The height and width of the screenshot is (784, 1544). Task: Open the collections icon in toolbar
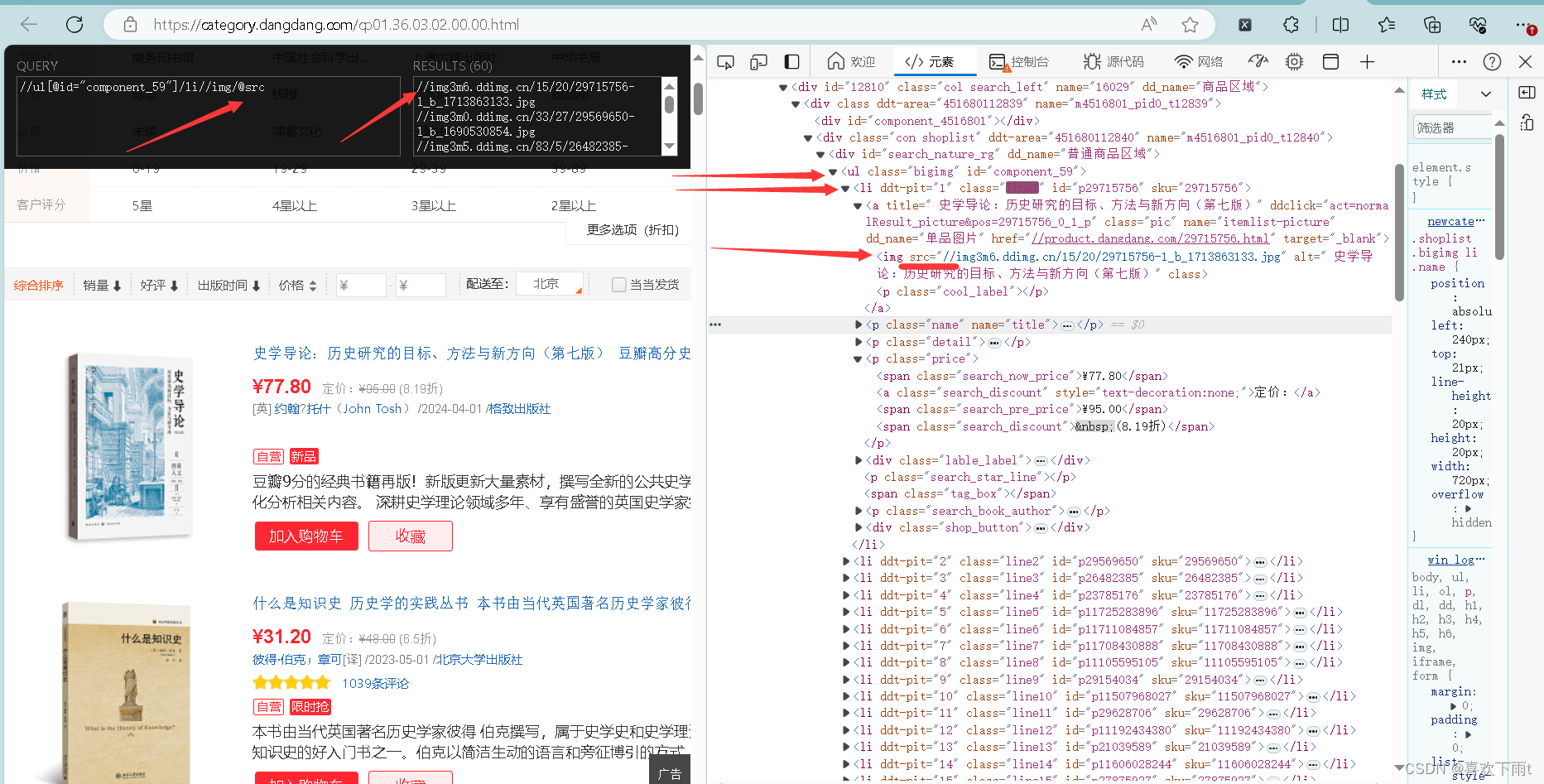(1432, 25)
